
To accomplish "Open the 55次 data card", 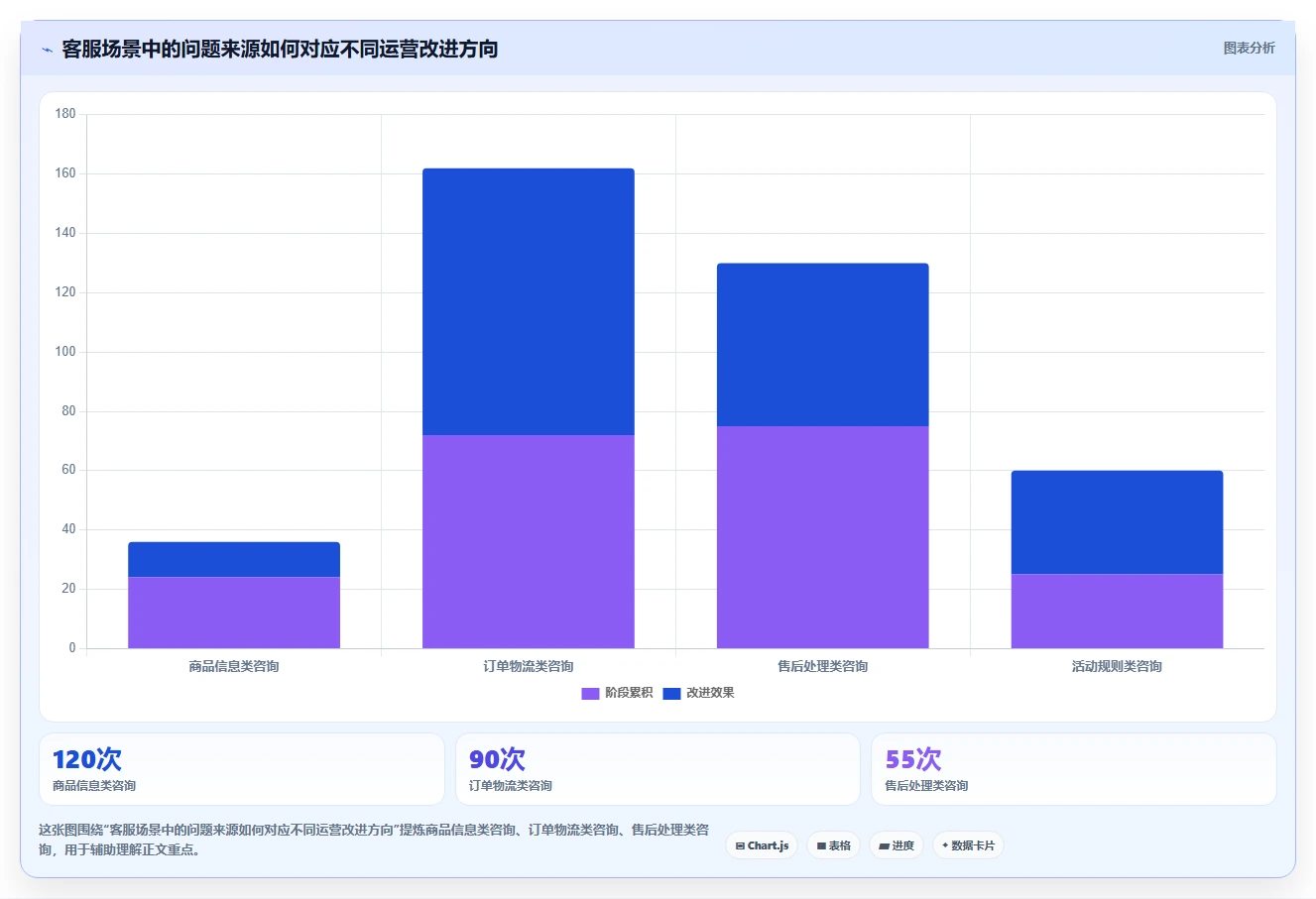I will 1073,769.
